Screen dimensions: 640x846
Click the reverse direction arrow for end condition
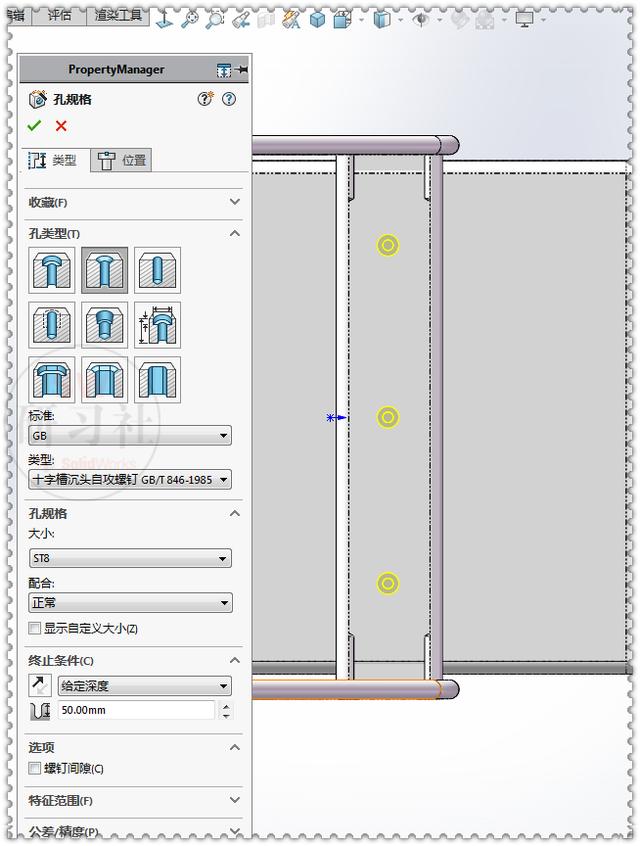point(39,685)
